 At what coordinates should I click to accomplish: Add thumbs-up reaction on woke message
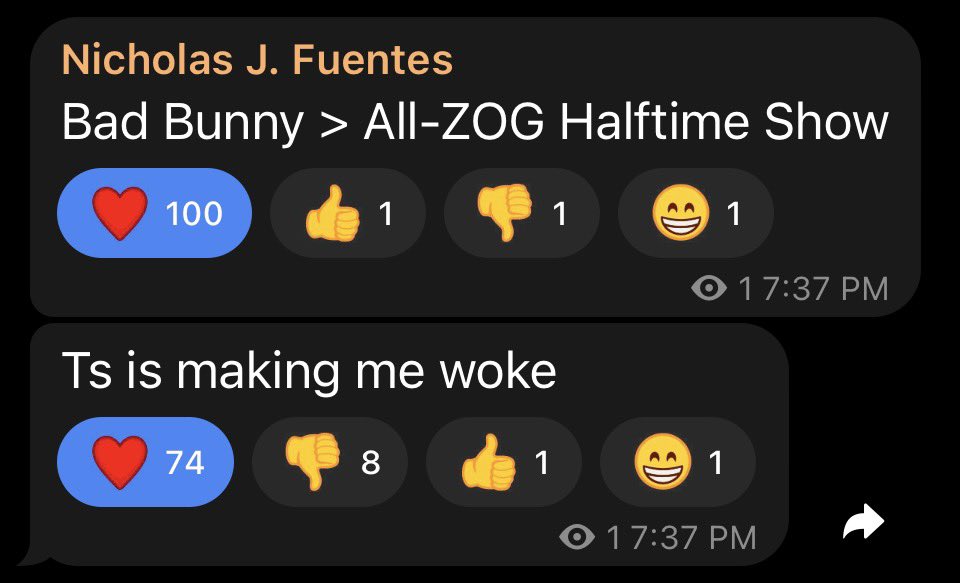click(x=503, y=462)
